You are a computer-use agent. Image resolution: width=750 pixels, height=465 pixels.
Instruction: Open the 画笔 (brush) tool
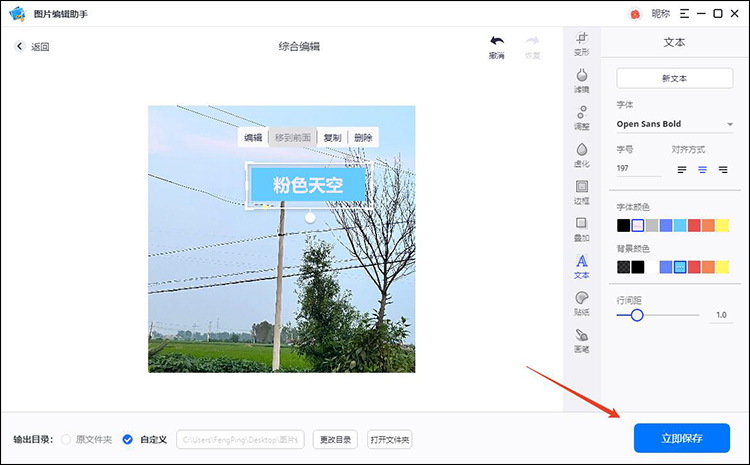[x=582, y=340]
